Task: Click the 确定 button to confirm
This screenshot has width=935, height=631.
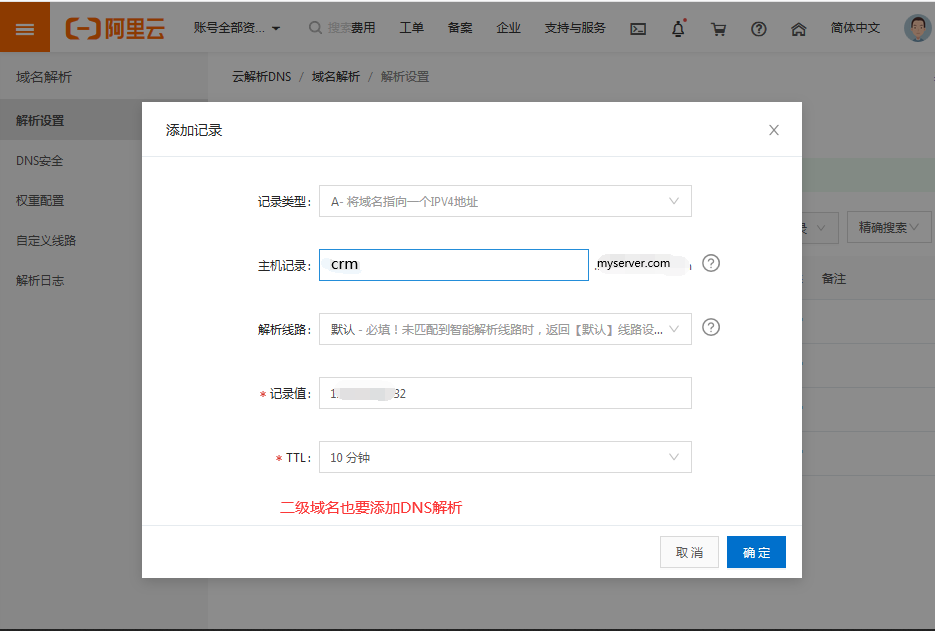Action: (756, 553)
